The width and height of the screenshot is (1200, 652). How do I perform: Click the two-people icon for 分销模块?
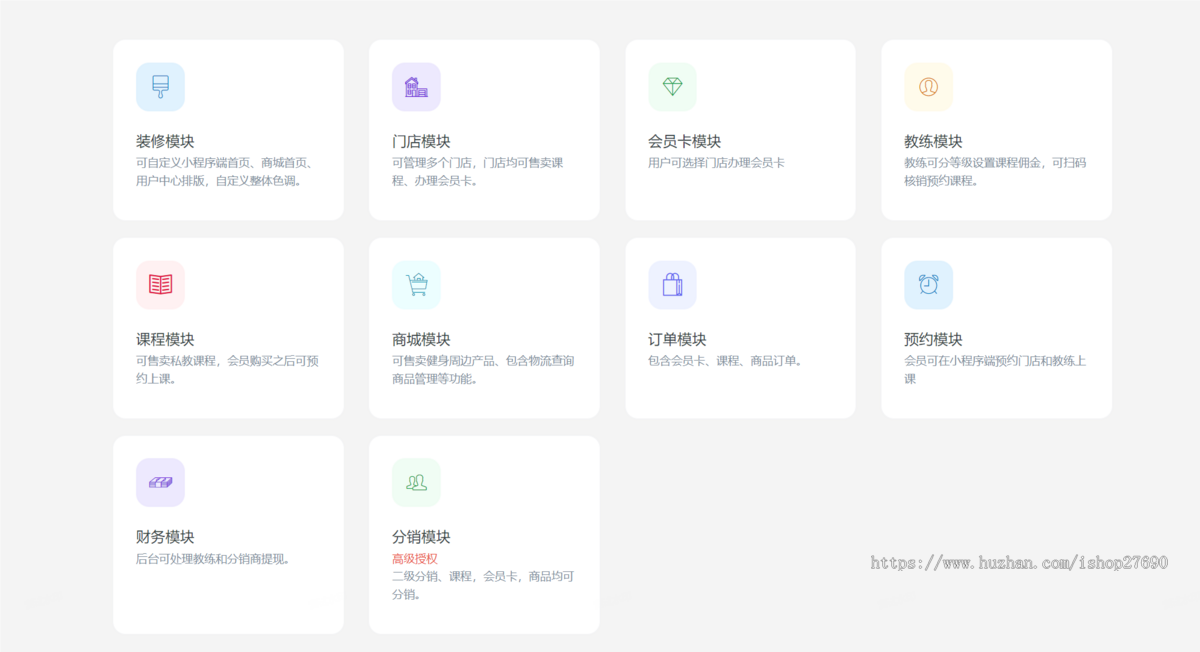click(416, 482)
